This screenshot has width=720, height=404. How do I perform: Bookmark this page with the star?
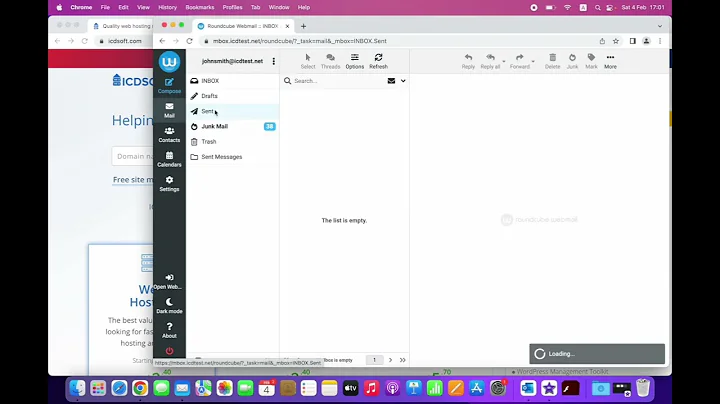pos(616,41)
